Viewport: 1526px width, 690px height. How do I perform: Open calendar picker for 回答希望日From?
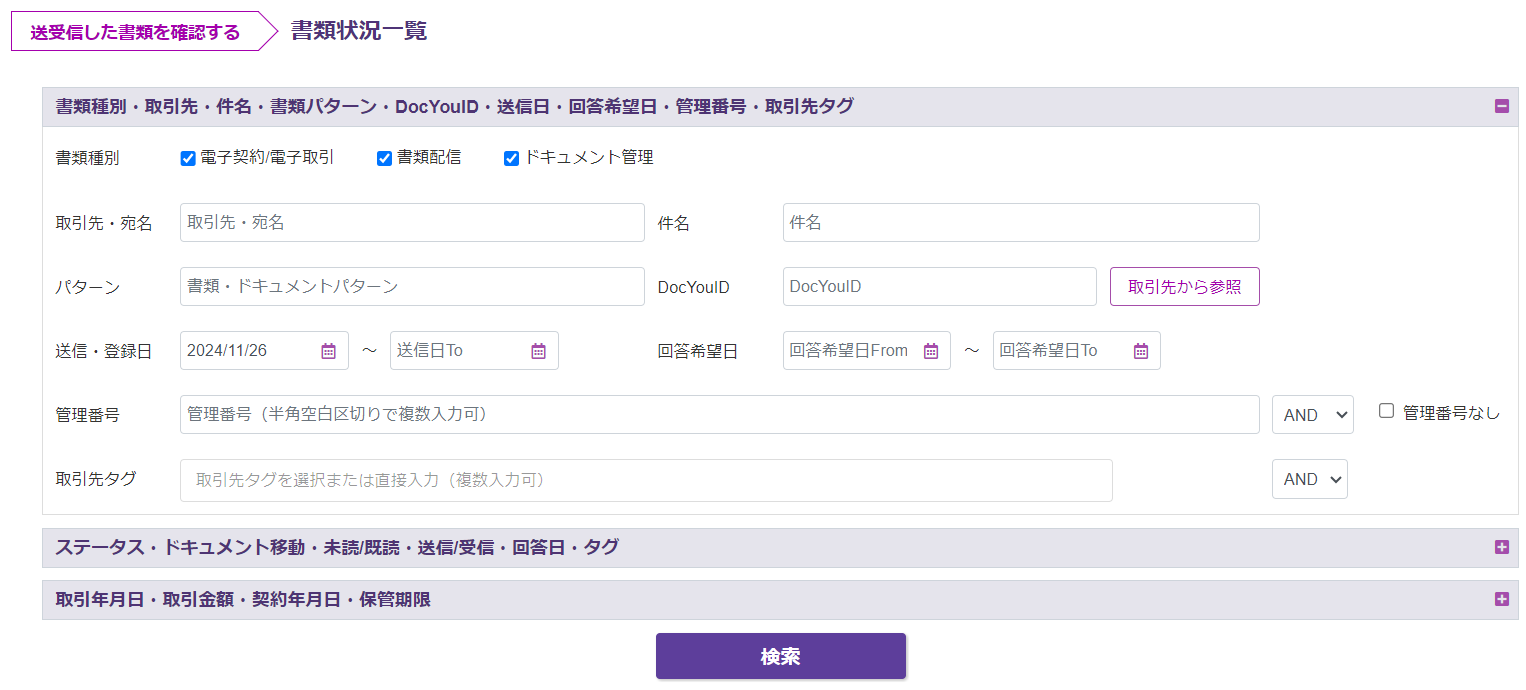[930, 351]
